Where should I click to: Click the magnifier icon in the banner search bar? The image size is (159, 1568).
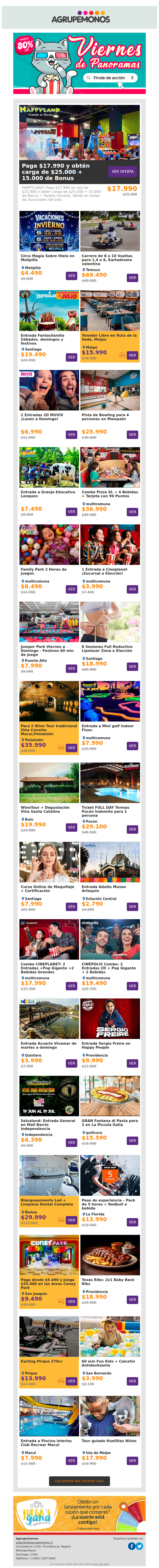89,78
